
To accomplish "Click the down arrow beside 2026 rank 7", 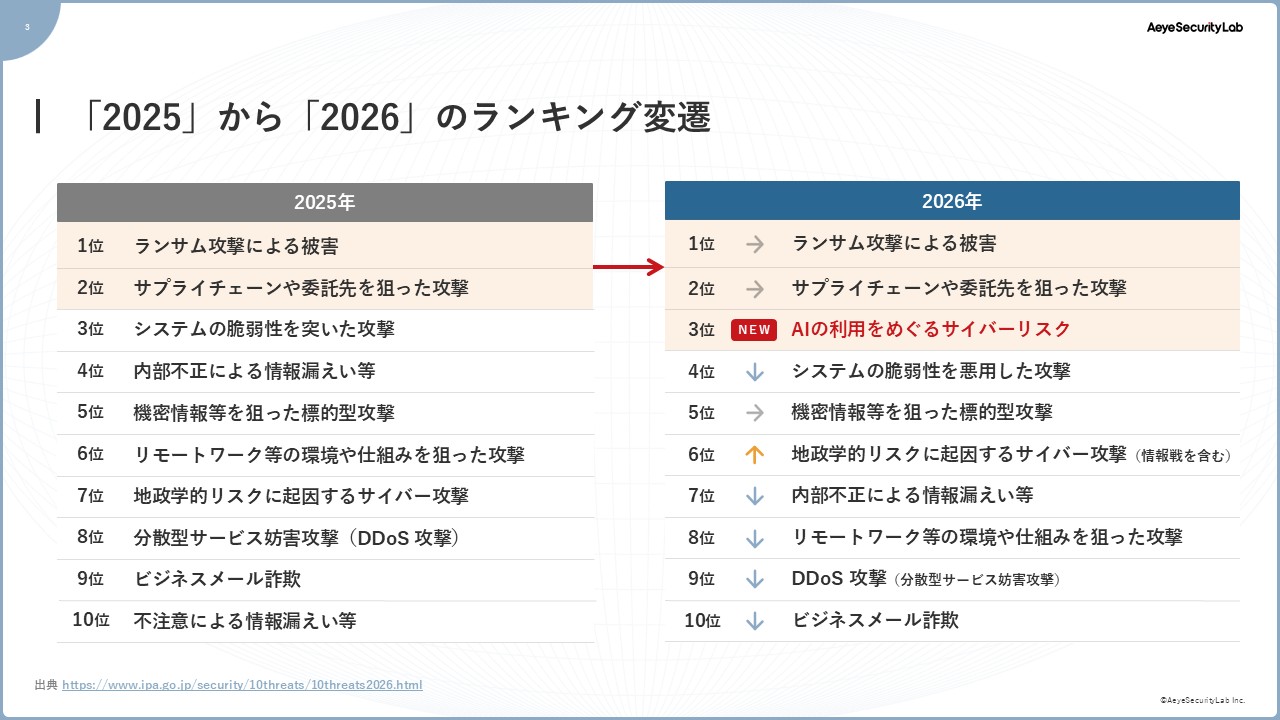I will (x=755, y=496).
